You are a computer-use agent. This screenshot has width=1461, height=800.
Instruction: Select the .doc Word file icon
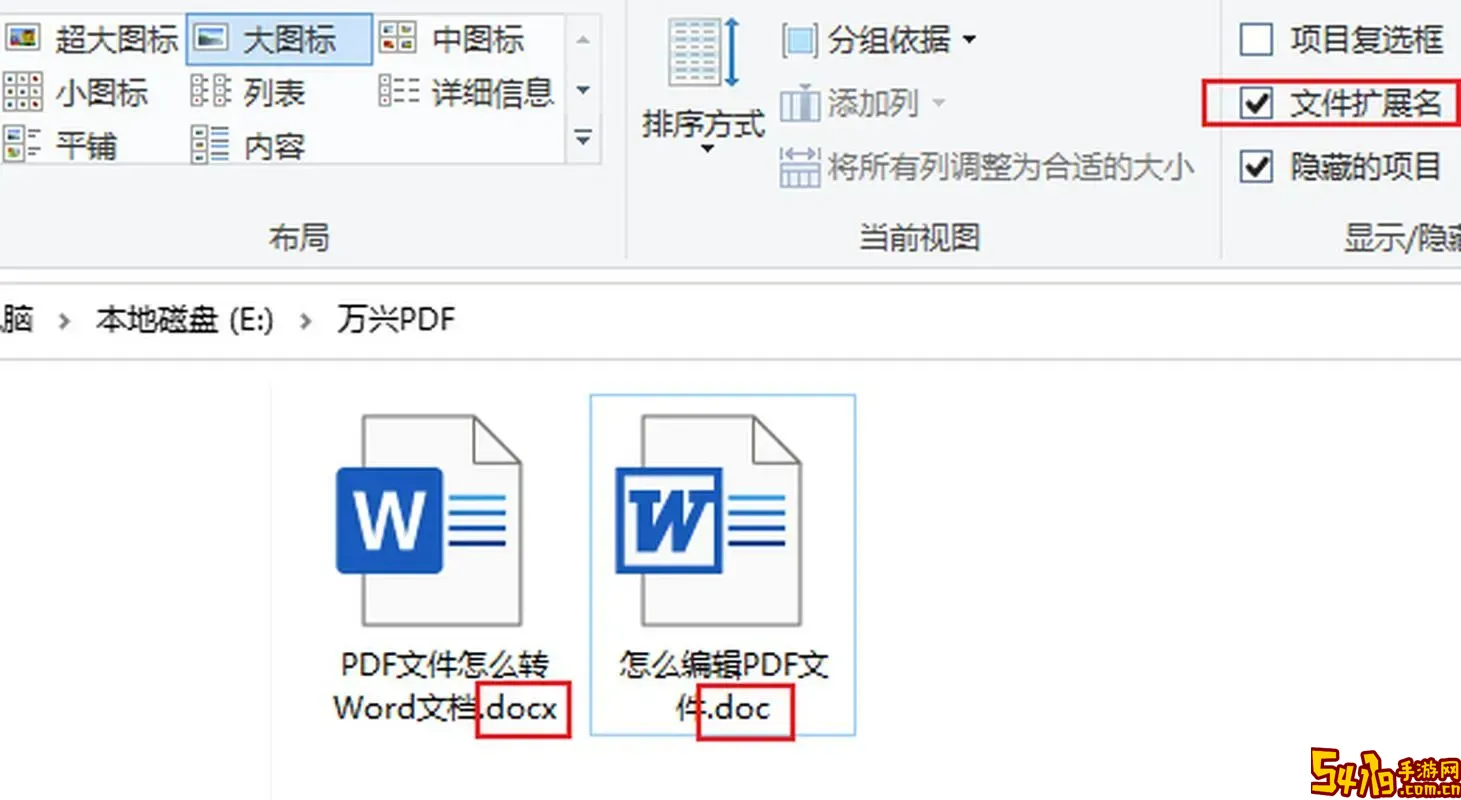(x=710, y=520)
